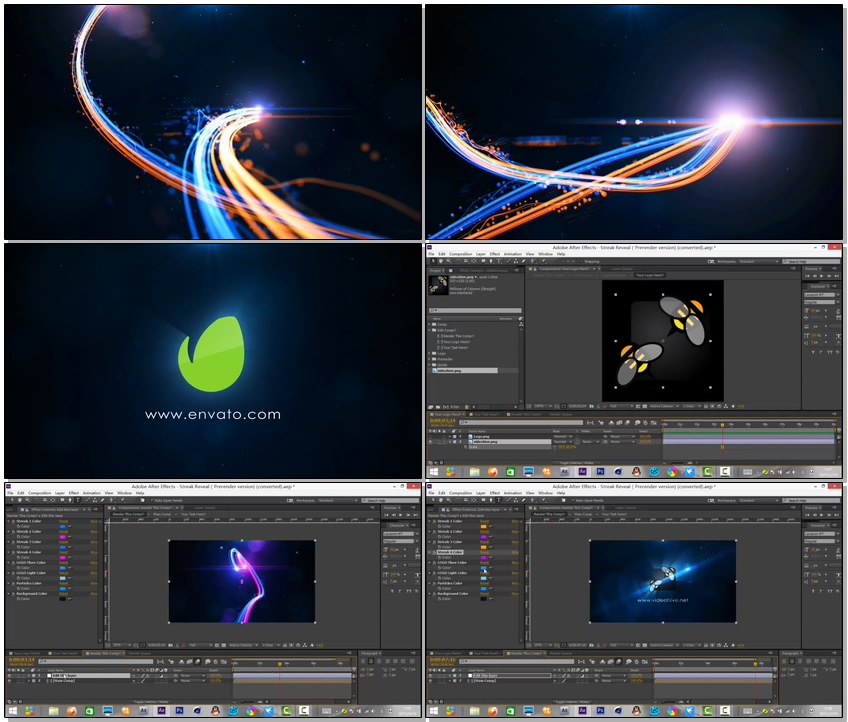
Task: Hide the Logo.png layer using its eye icon
Action: pos(431,436)
